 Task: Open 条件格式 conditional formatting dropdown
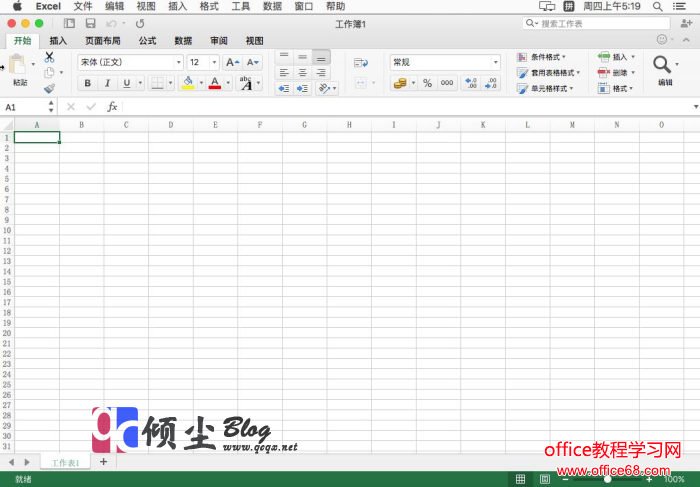click(x=541, y=57)
